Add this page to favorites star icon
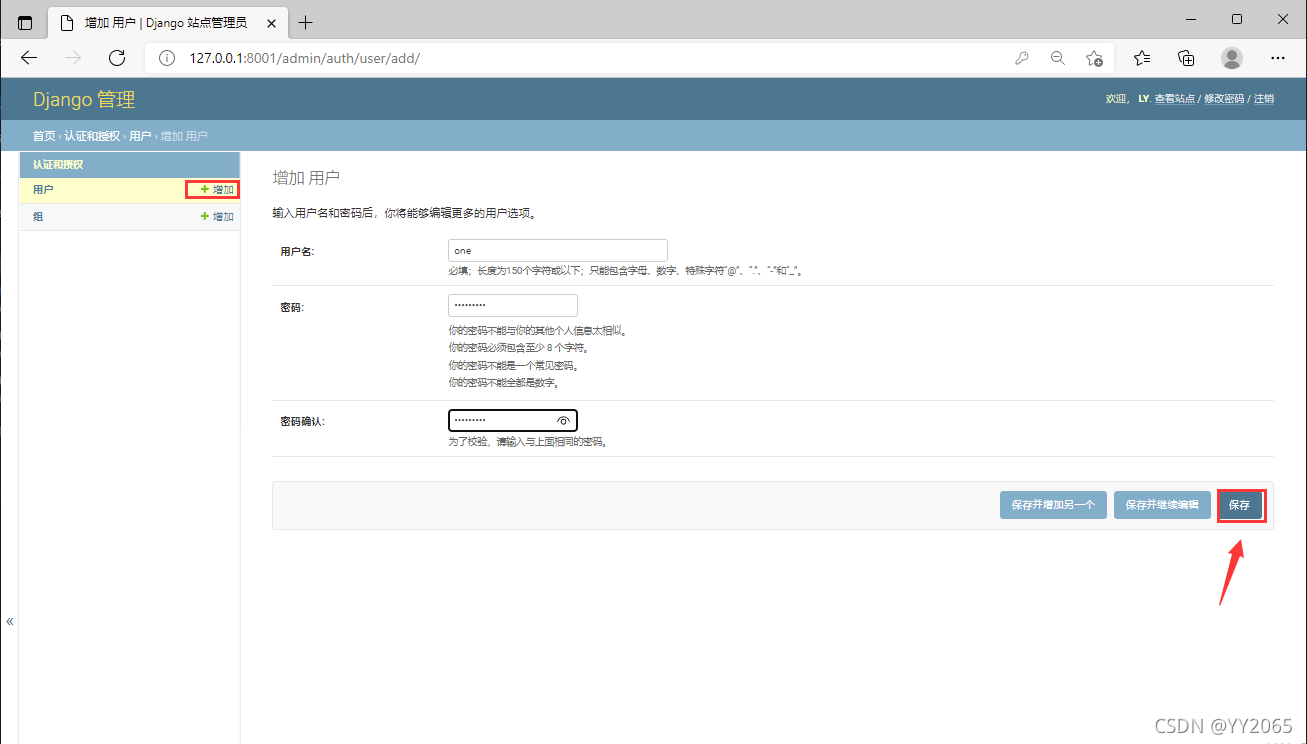Viewport: 1307px width, 744px height. click(1095, 58)
